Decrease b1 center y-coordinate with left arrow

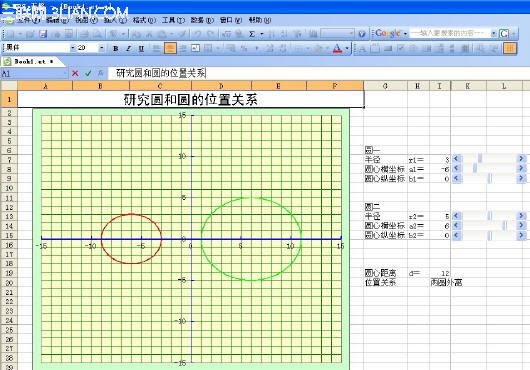click(457, 178)
